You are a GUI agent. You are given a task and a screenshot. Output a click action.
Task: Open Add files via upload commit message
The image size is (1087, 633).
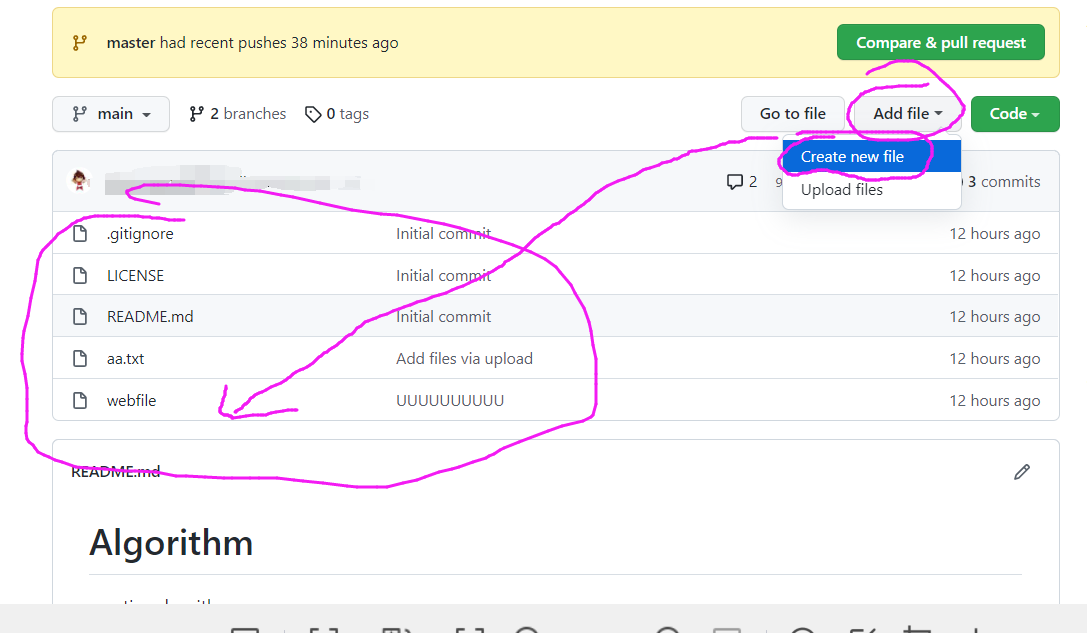(x=464, y=358)
